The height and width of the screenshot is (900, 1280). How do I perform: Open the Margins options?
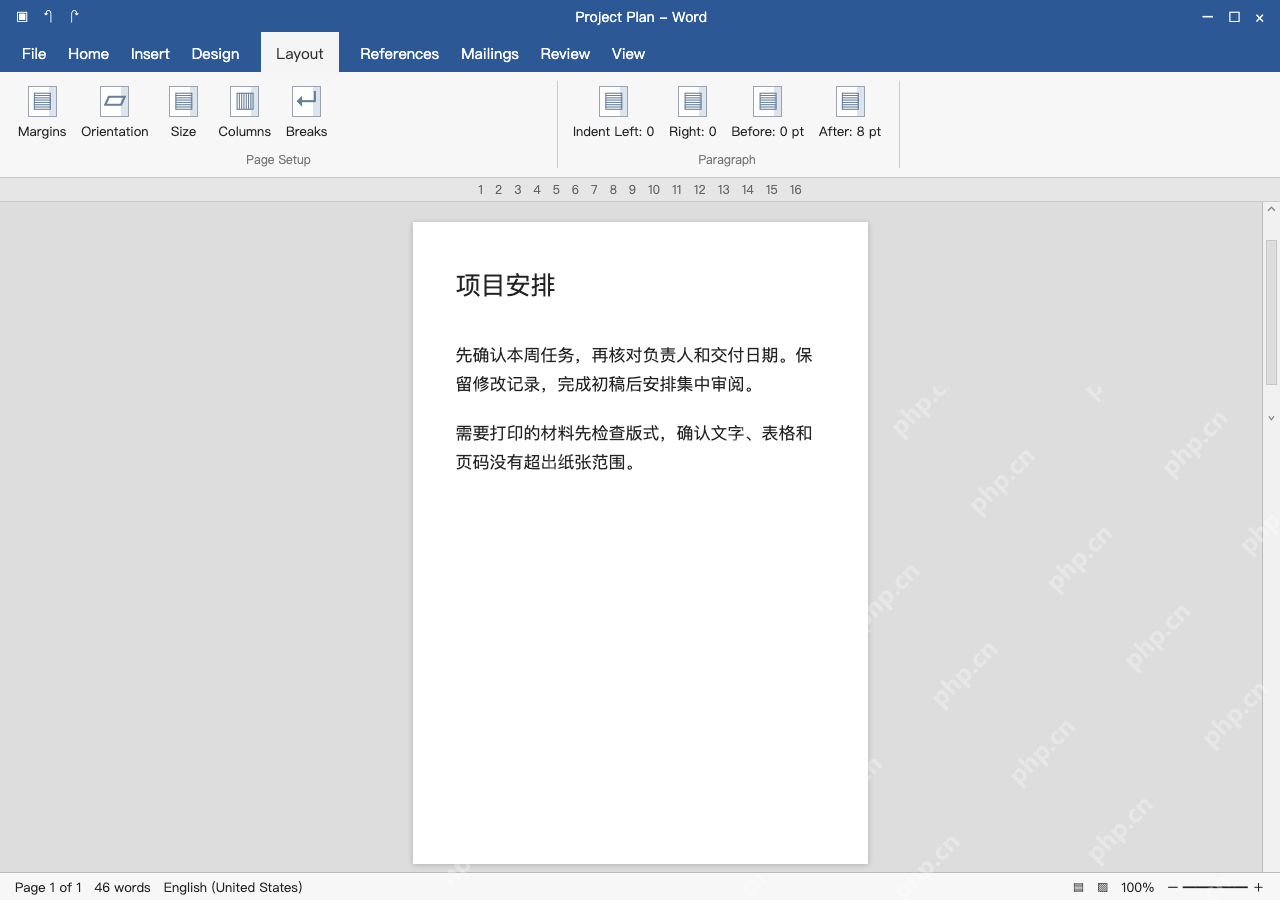42,113
